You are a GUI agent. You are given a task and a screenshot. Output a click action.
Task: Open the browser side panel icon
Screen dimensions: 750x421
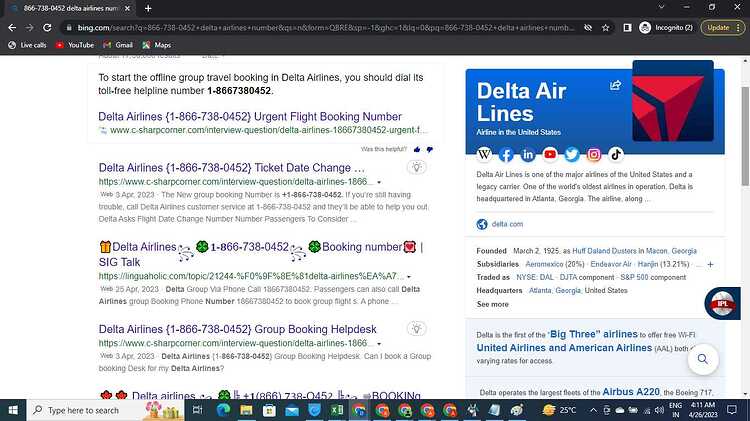point(627,28)
